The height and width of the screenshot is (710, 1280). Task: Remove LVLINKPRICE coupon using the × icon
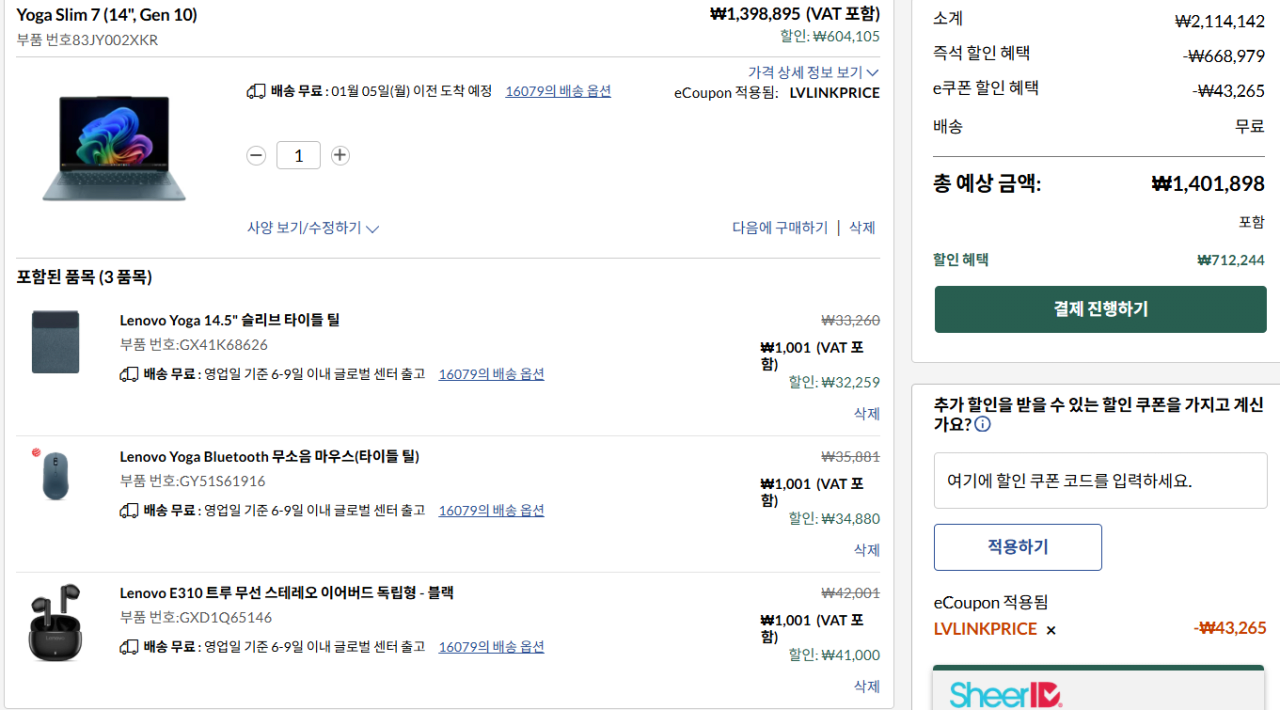[1050, 631]
